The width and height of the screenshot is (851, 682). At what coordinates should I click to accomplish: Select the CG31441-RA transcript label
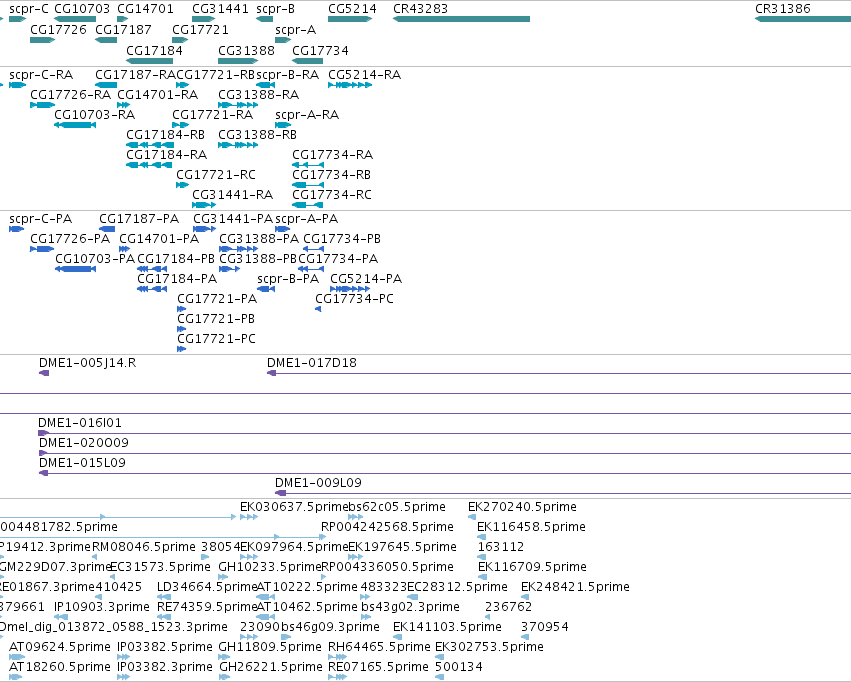point(233,195)
